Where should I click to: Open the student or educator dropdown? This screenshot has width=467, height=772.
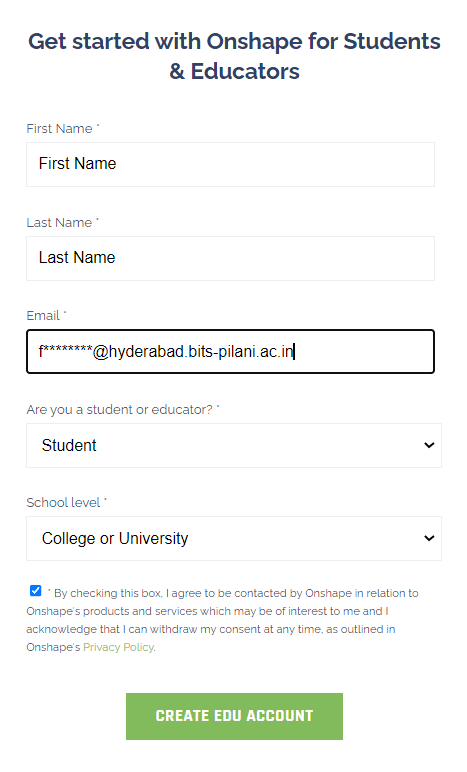(x=234, y=446)
